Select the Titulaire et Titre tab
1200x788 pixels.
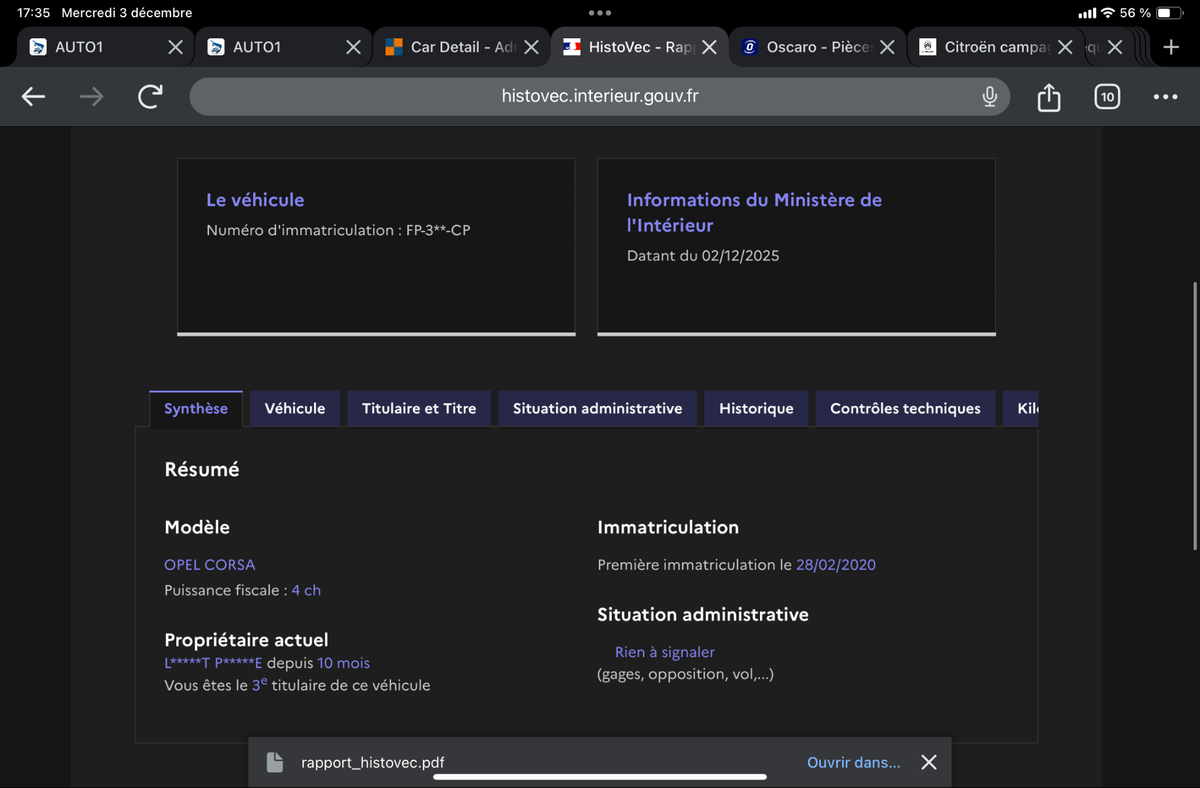click(419, 408)
